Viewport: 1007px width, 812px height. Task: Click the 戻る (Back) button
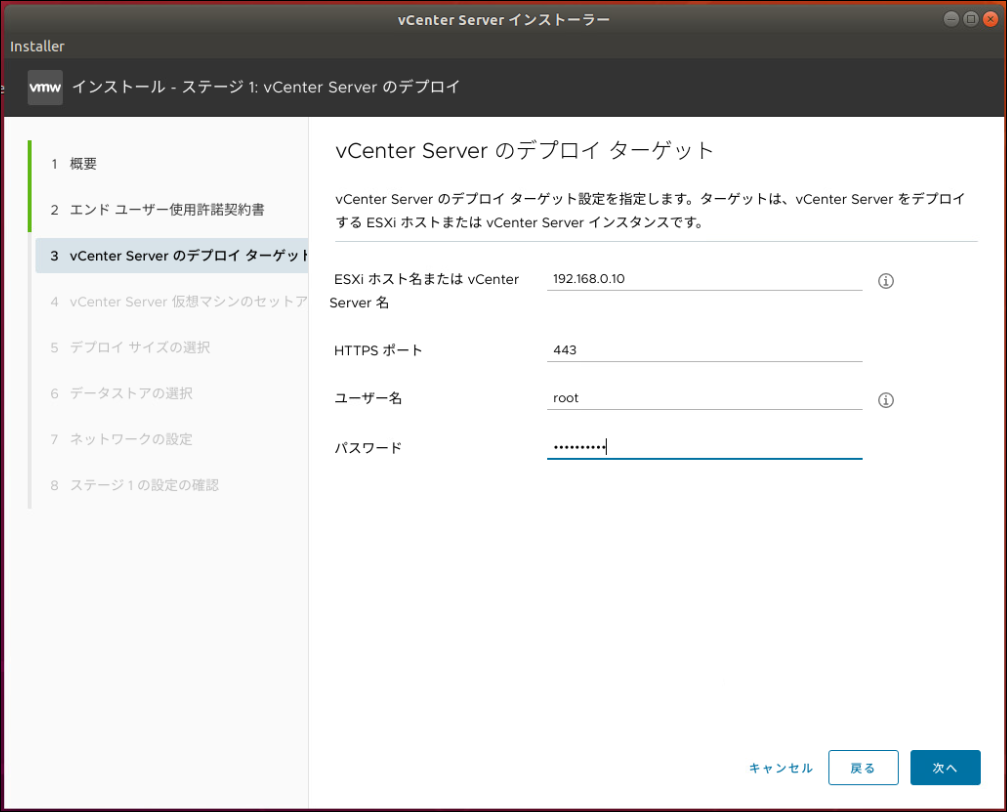[863, 768]
